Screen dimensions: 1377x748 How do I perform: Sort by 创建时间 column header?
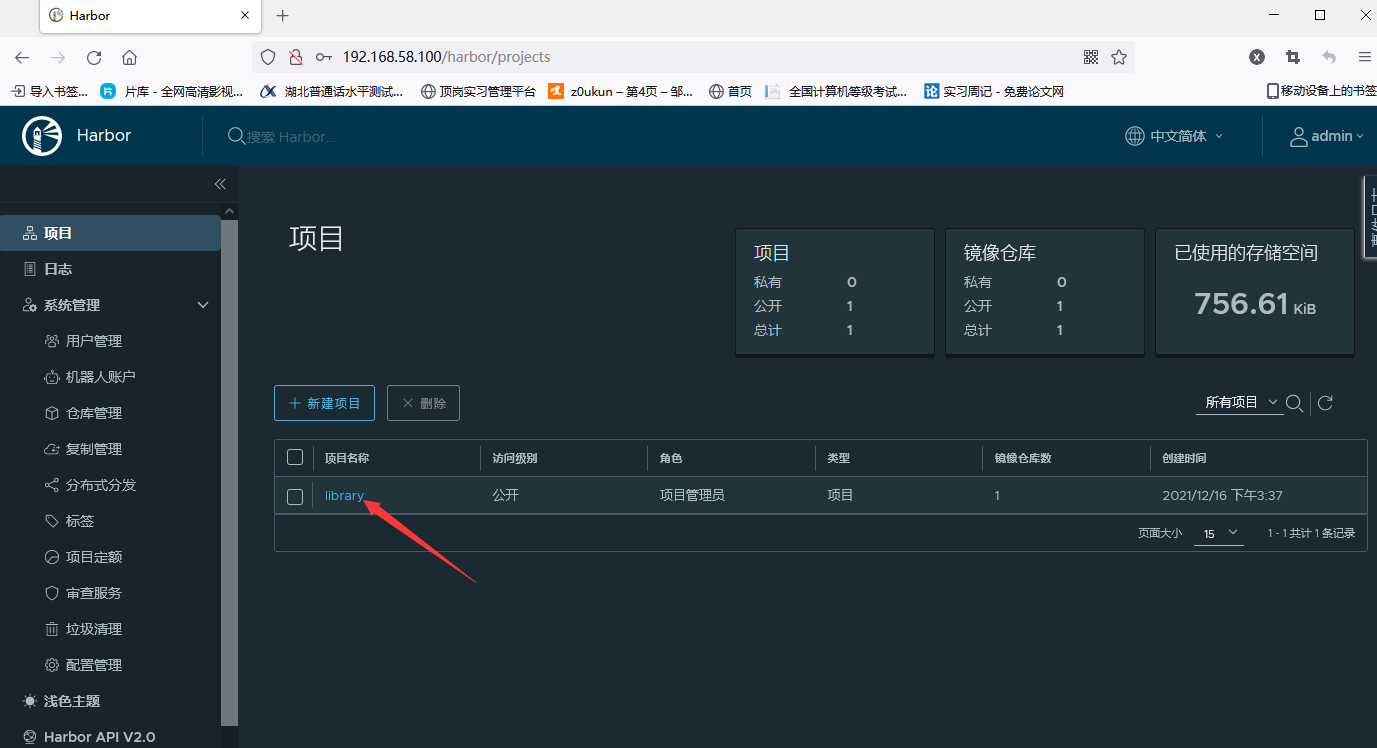(1184, 458)
